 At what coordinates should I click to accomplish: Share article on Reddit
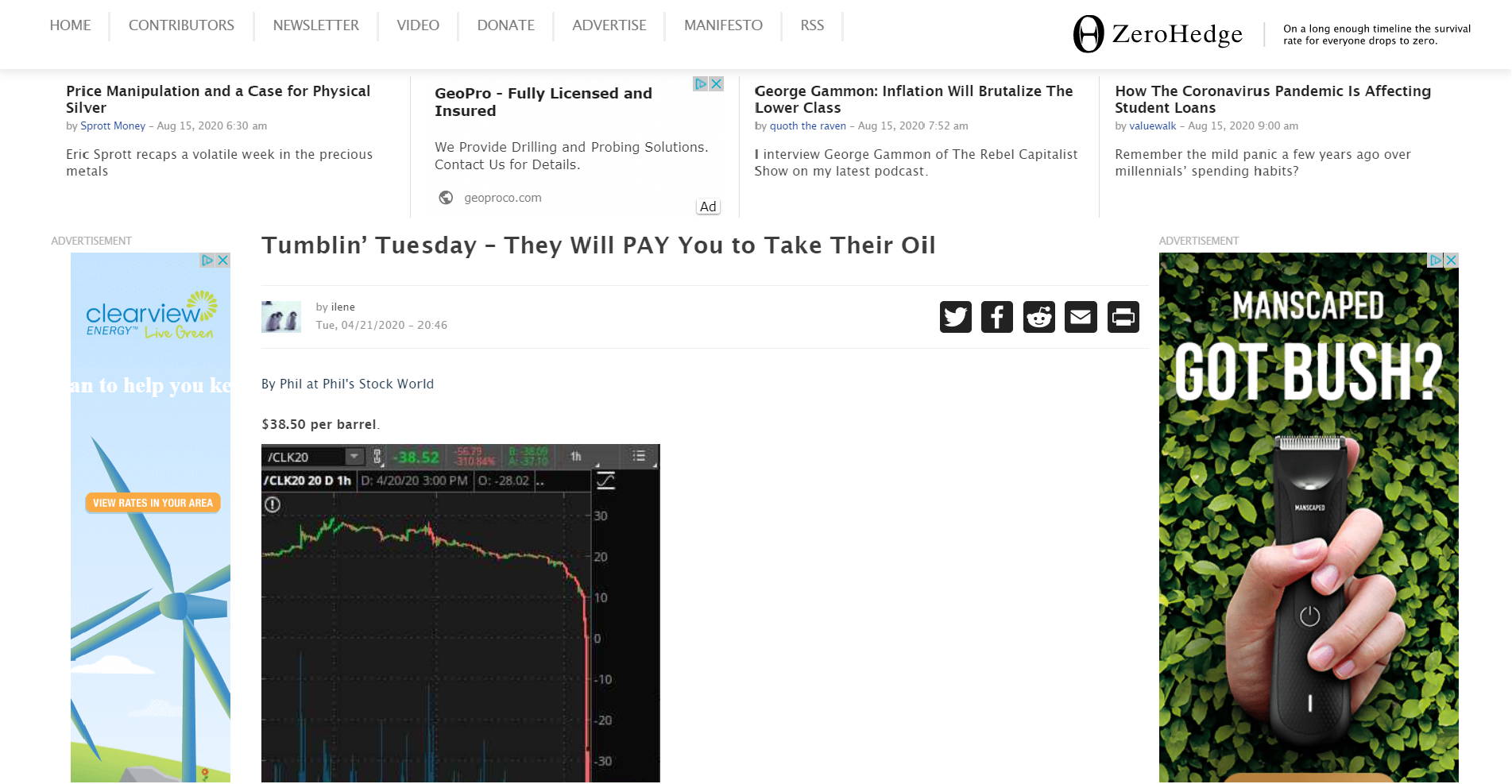(x=1039, y=317)
